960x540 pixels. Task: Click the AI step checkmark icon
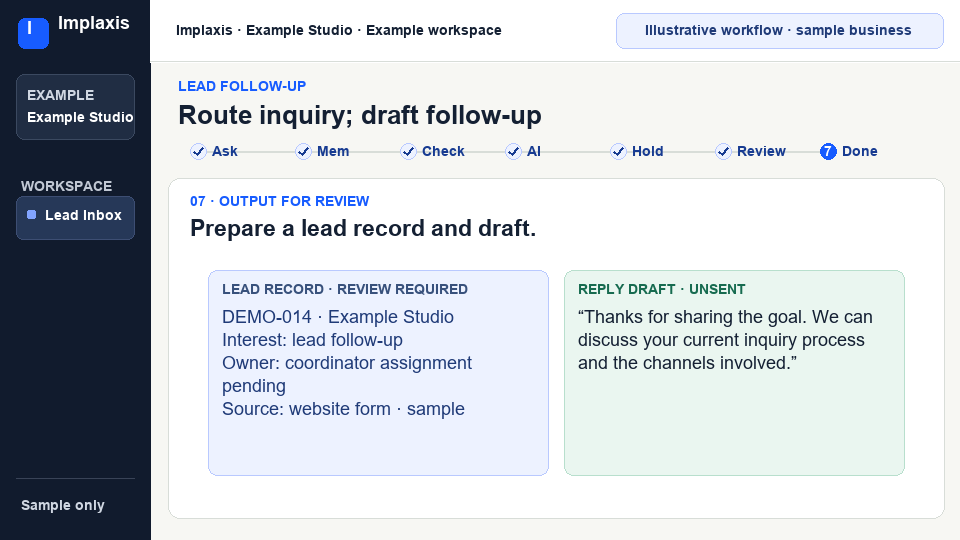pyautogui.click(x=513, y=151)
